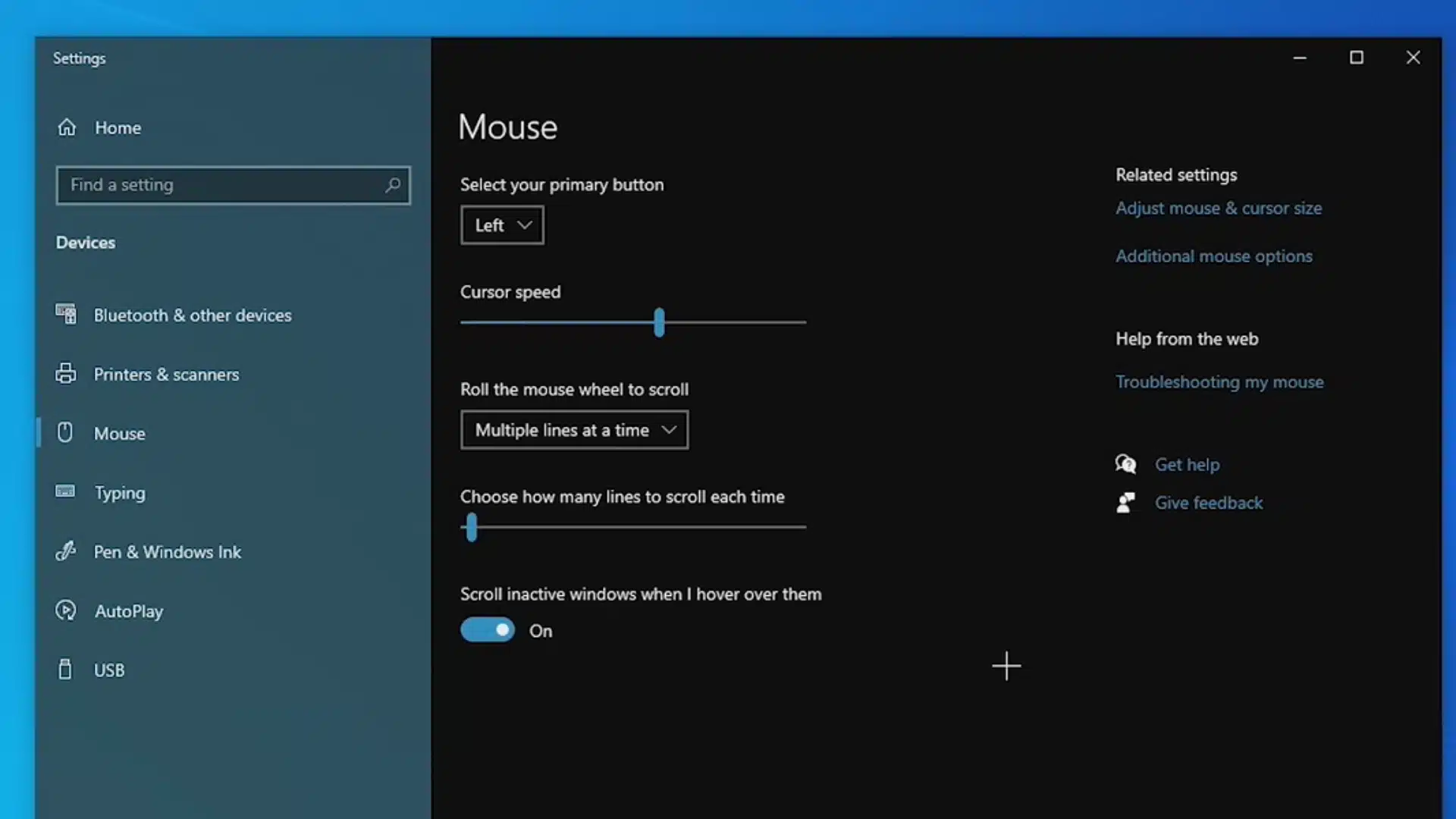Click the Cursor speed slider handle
The width and height of the screenshot is (1456, 819).
coord(659,322)
